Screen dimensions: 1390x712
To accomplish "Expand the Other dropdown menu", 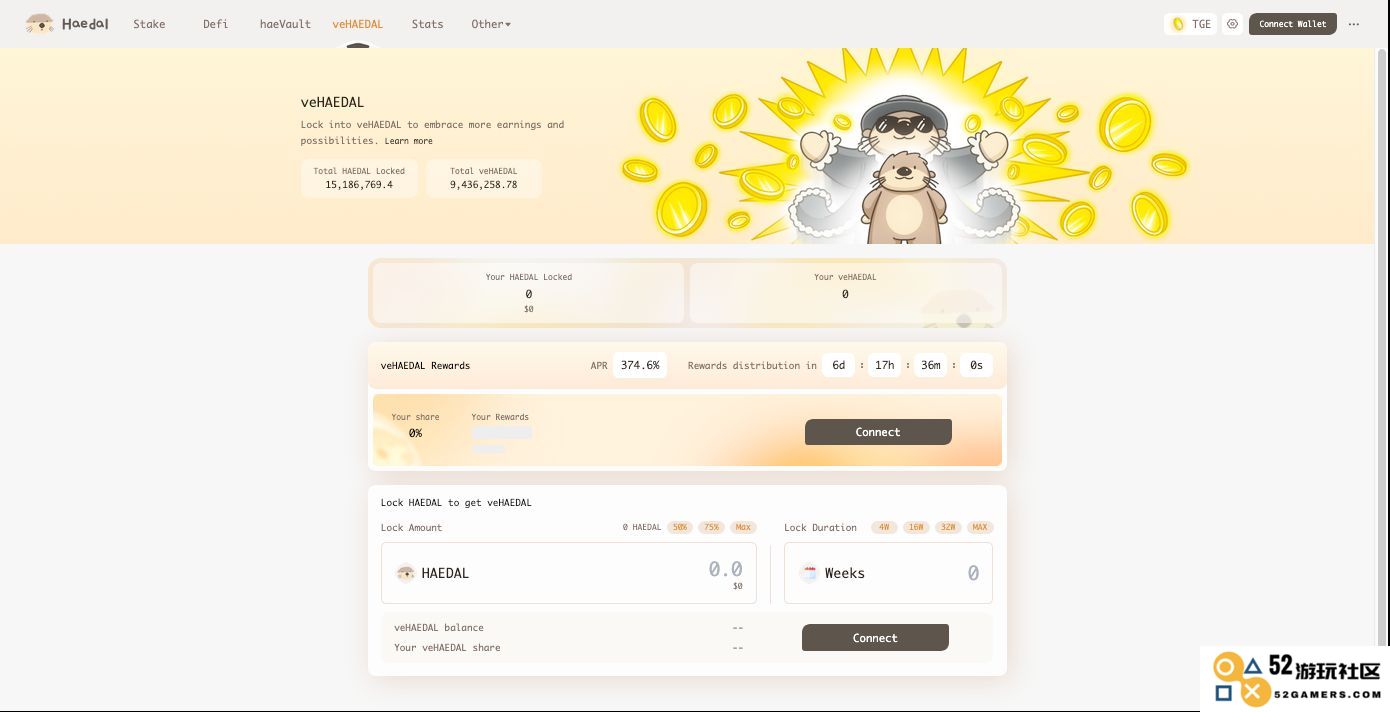I will click(491, 24).
